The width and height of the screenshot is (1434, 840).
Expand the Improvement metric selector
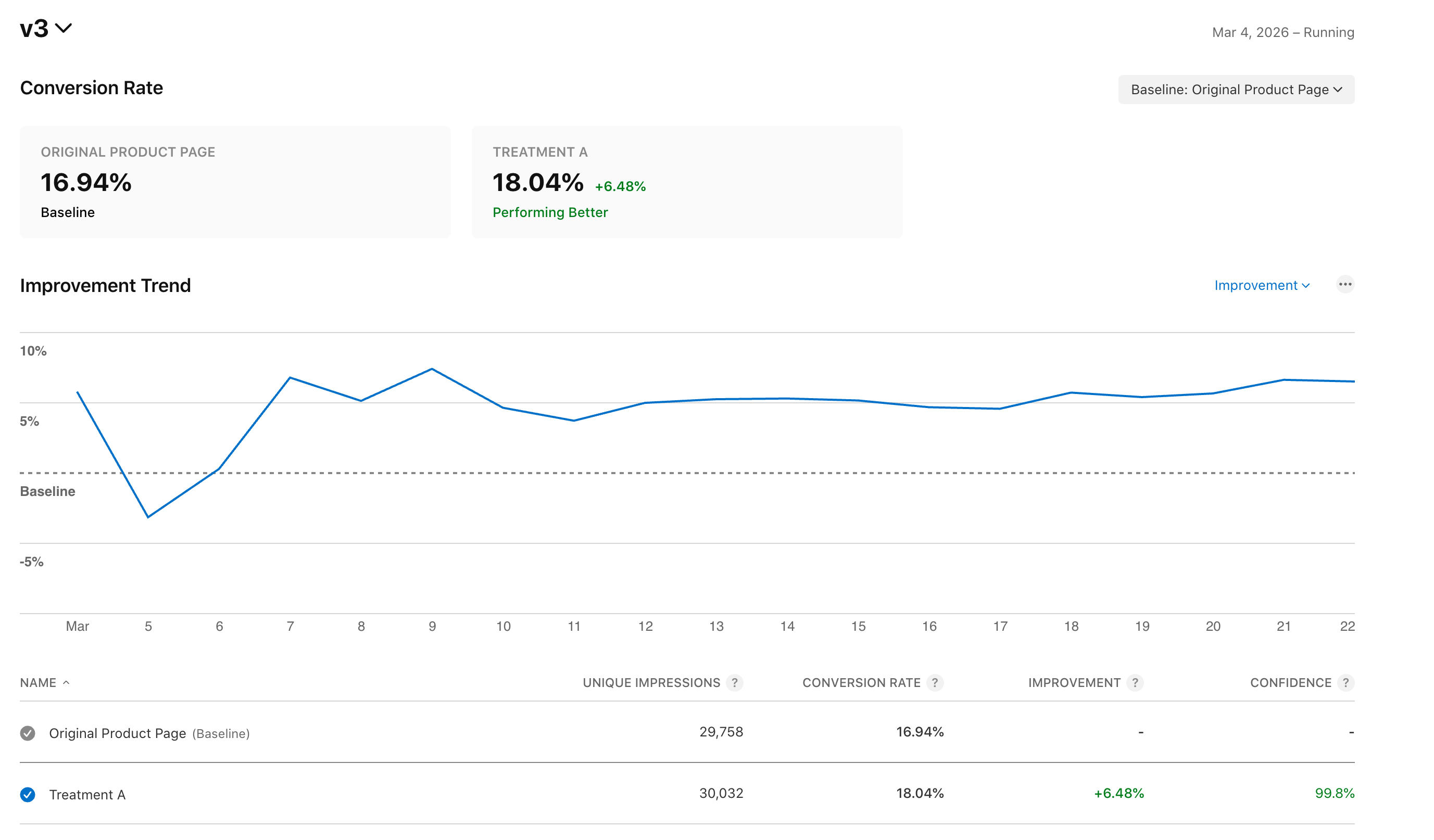tap(1262, 286)
